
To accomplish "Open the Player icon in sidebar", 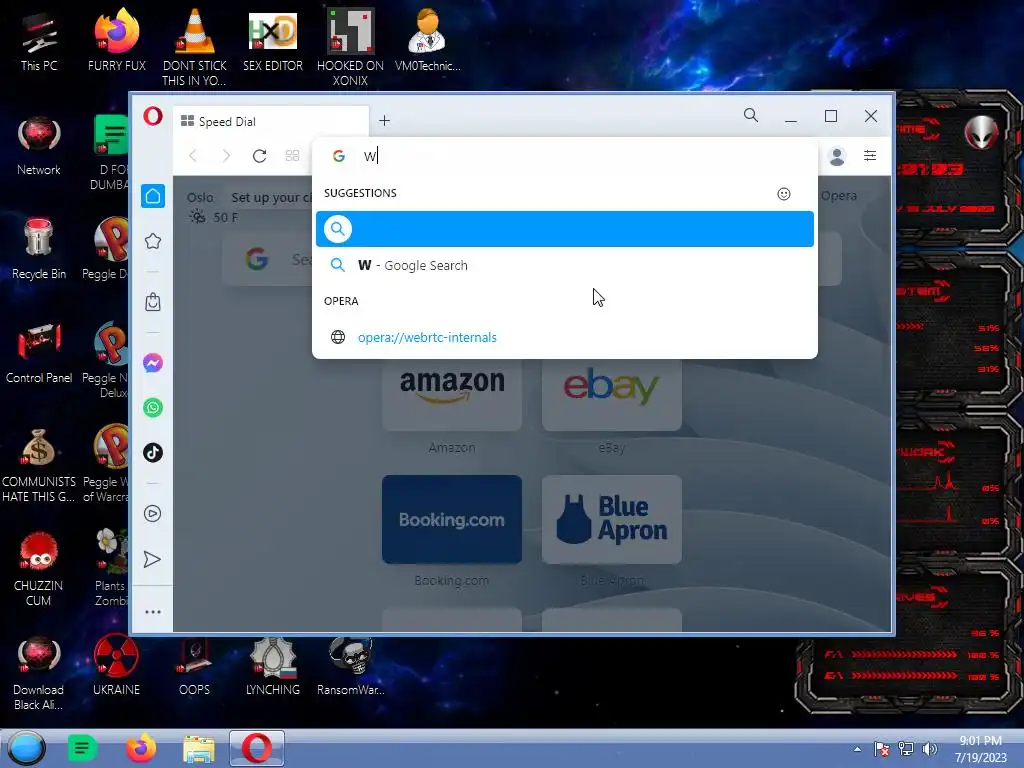I will pos(153,513).
